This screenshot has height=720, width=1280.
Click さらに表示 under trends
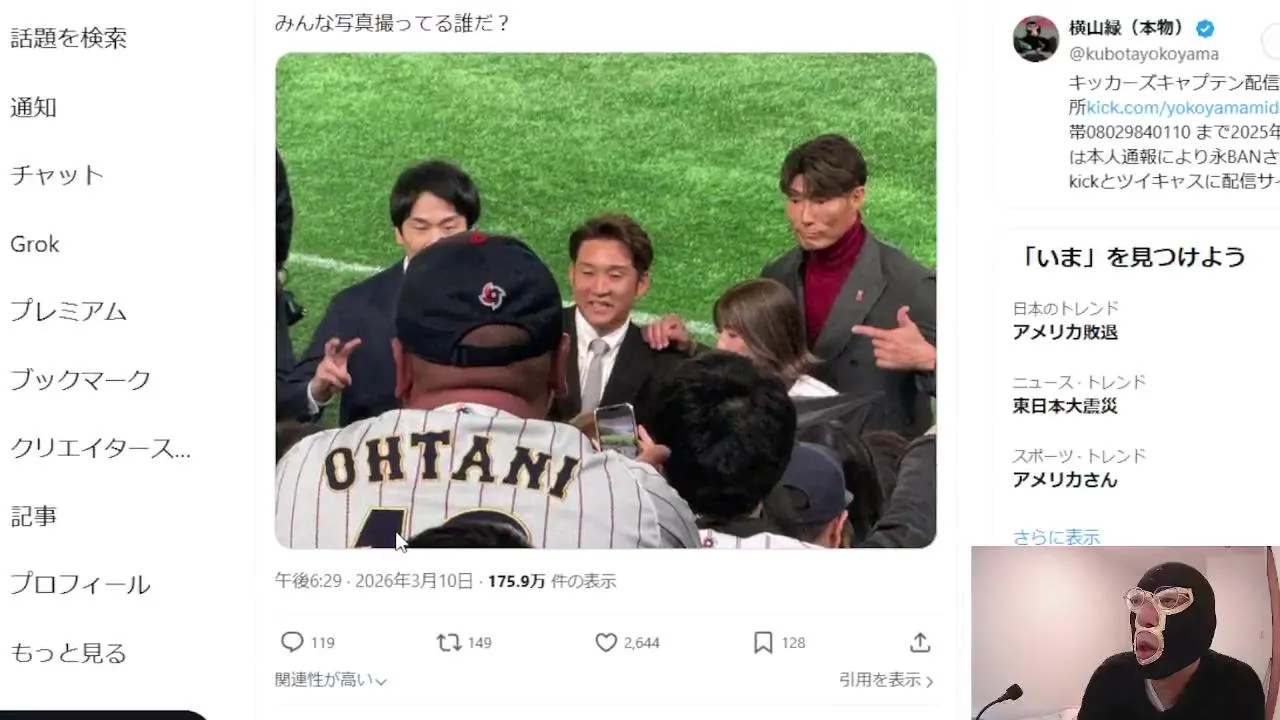[x=1056, y=536]
